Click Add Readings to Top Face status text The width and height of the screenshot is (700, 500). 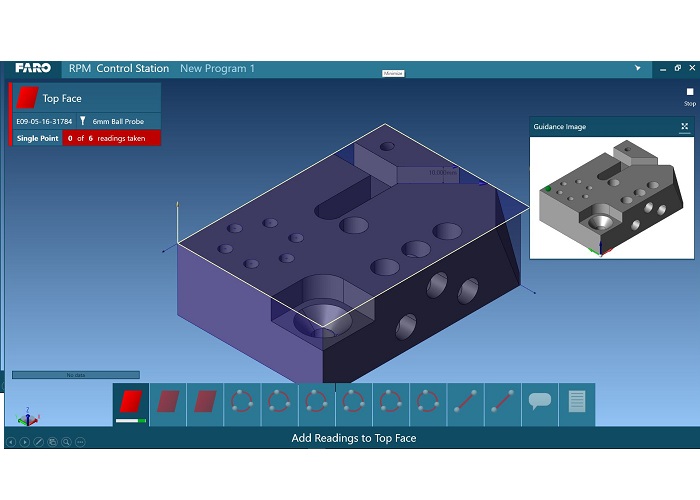click(354, 438)
